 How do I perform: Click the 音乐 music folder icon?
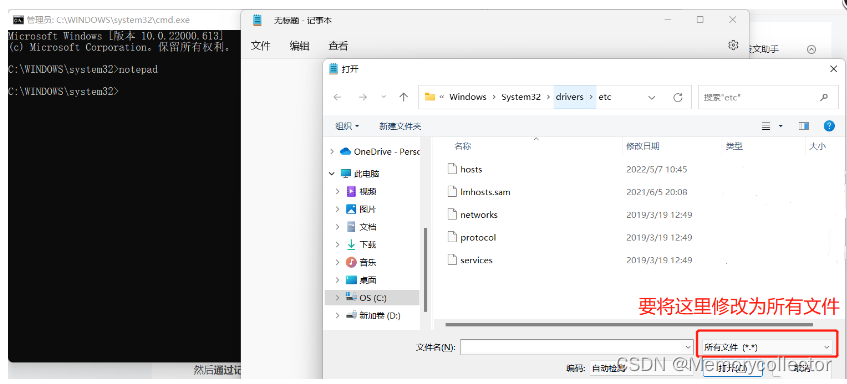point(351,262)
